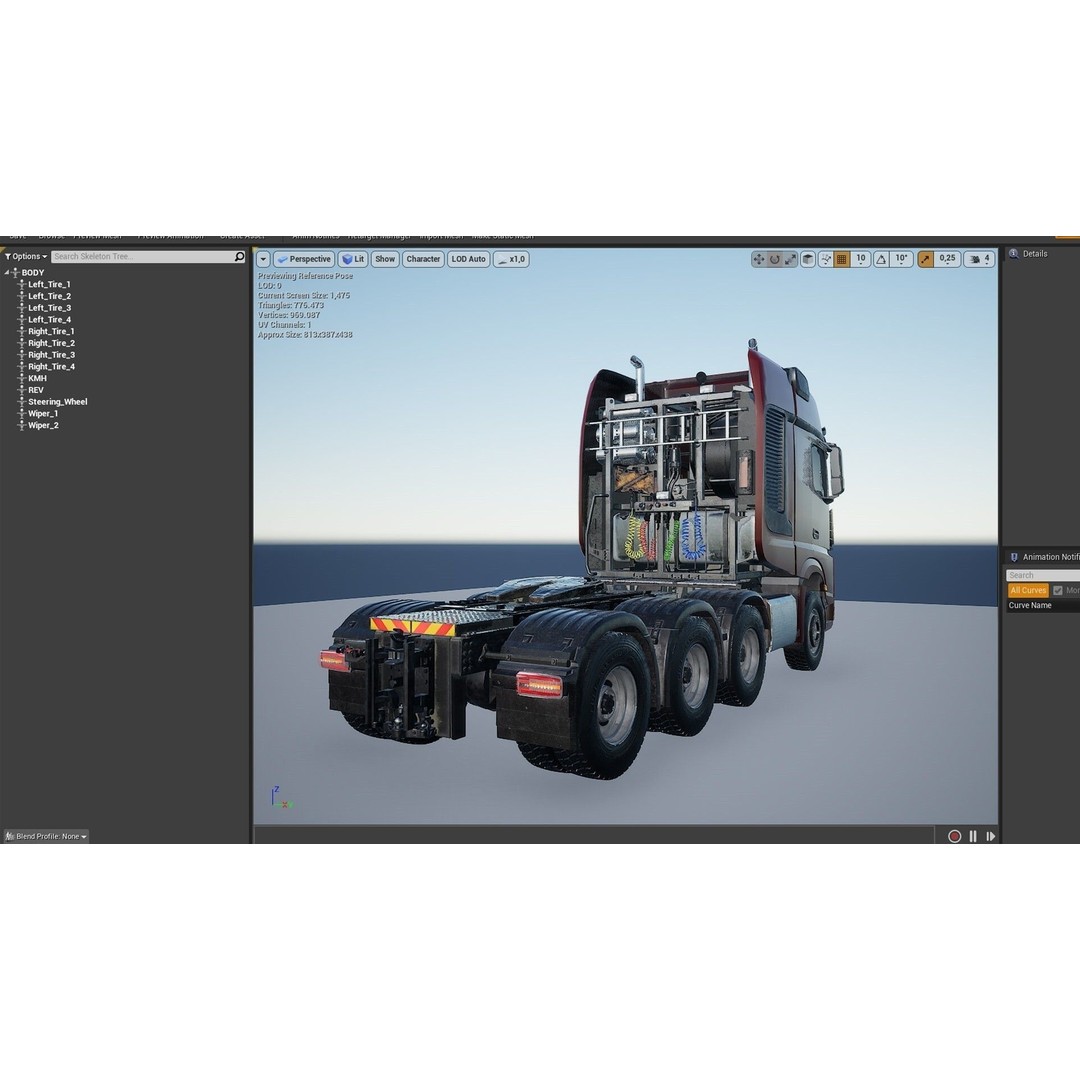The height and width of the screenshot is (1080, 1080).
Task: Select the Wiper_2 bone
Action: point(43,425)
